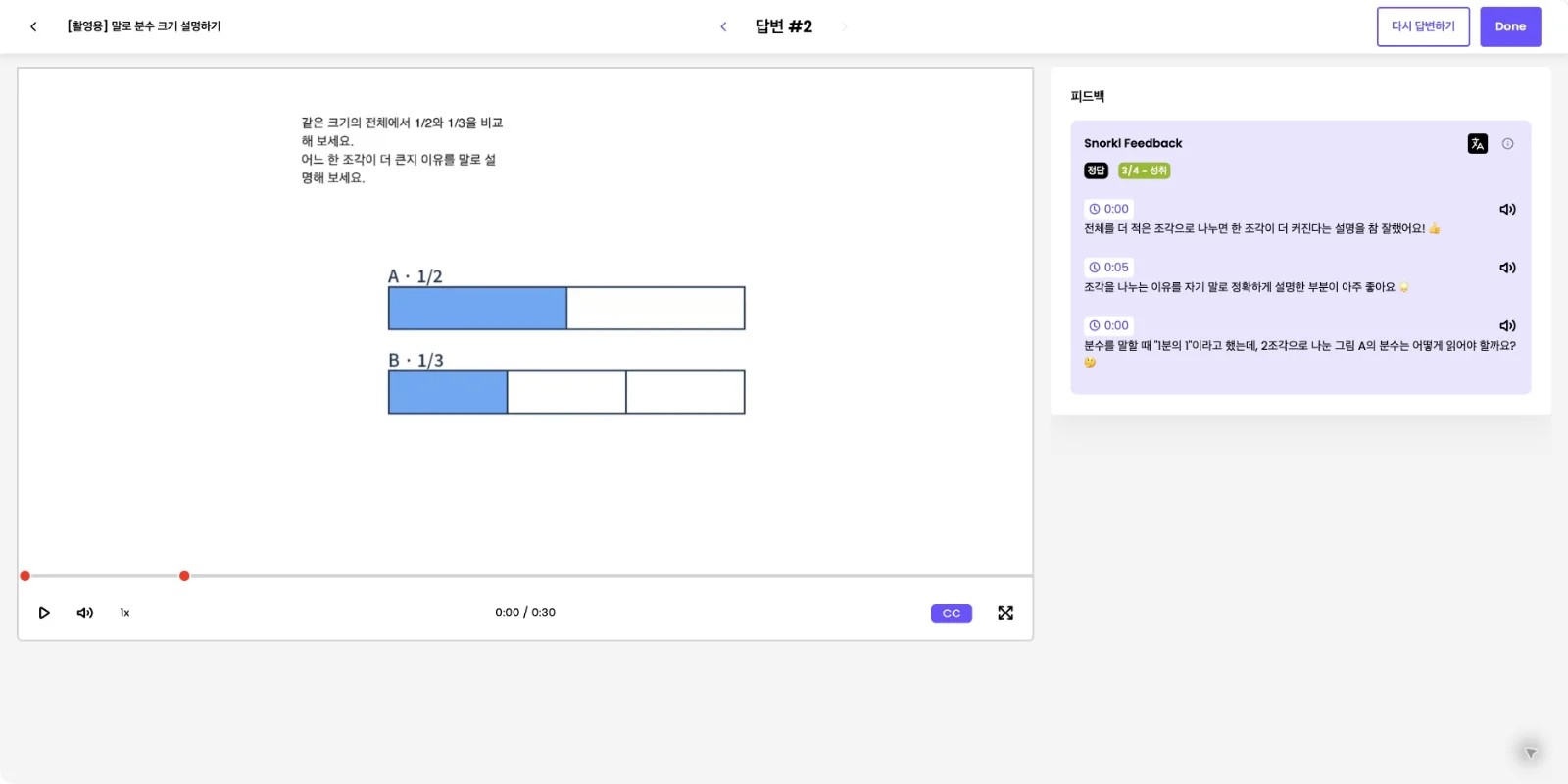Play the video

coord(44,612)
